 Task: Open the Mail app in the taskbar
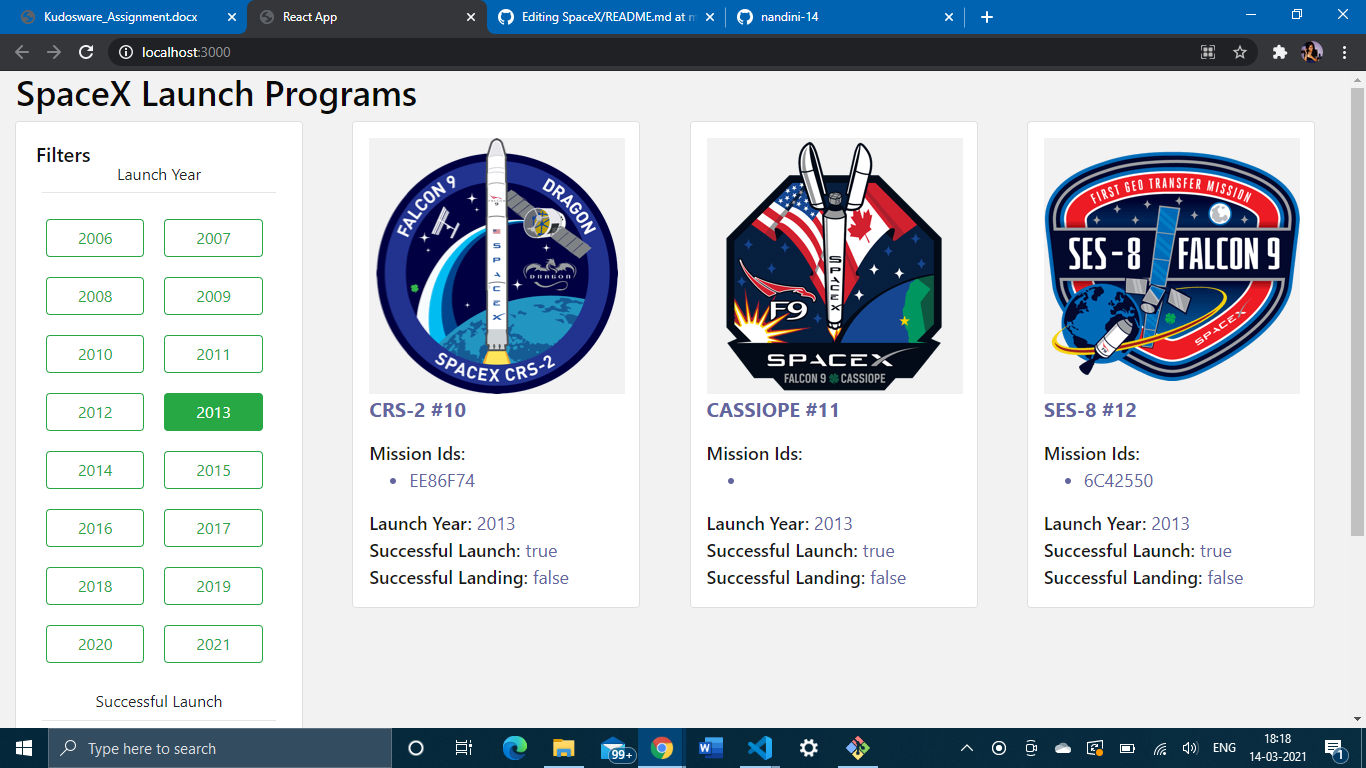point(615,748)
